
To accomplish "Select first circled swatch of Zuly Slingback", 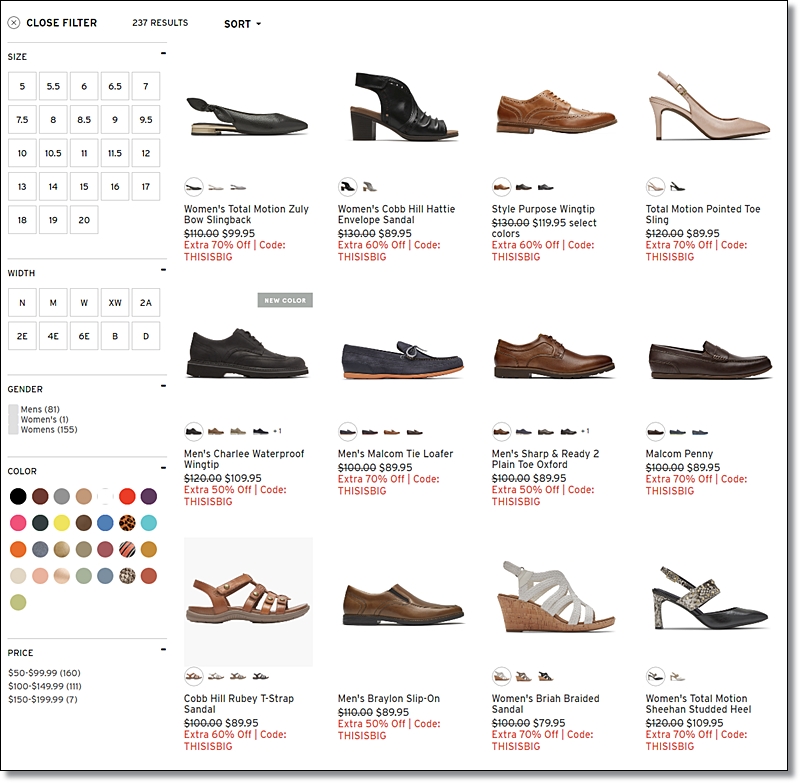I will coord(194,187).
